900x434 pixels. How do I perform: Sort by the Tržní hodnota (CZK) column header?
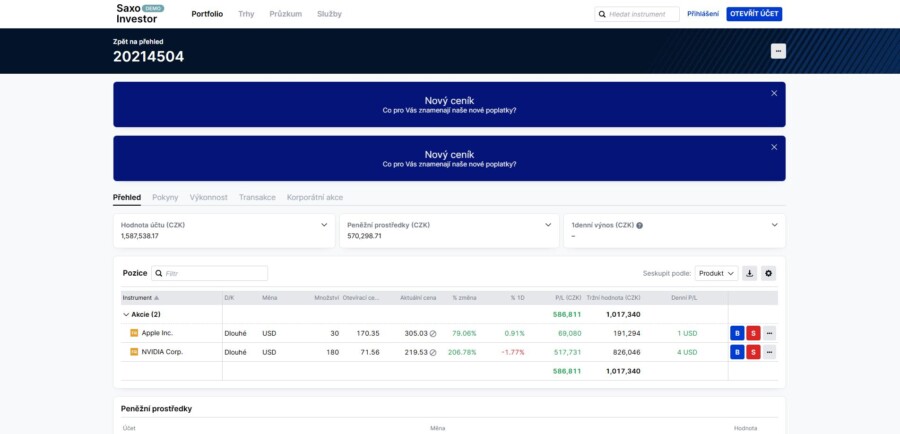pyautogui.click(x=613, y=298)
